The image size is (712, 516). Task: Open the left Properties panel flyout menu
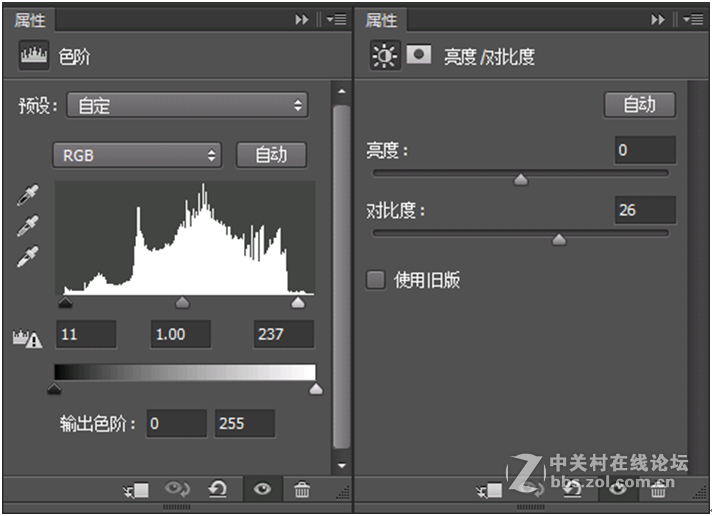tap(336, 20)
